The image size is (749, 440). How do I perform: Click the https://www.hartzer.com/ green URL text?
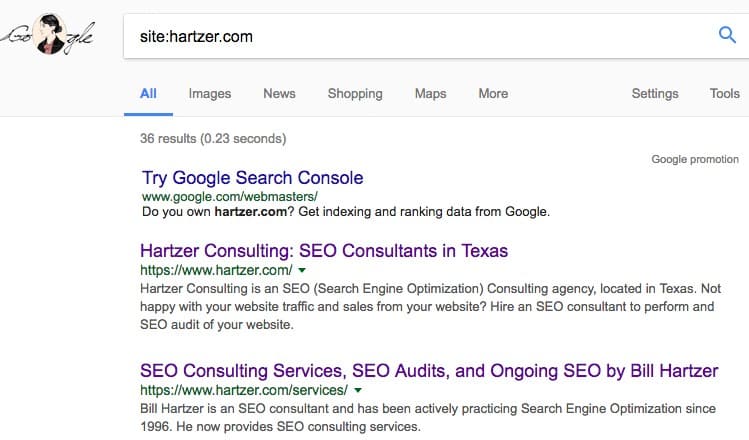(216, 270)
